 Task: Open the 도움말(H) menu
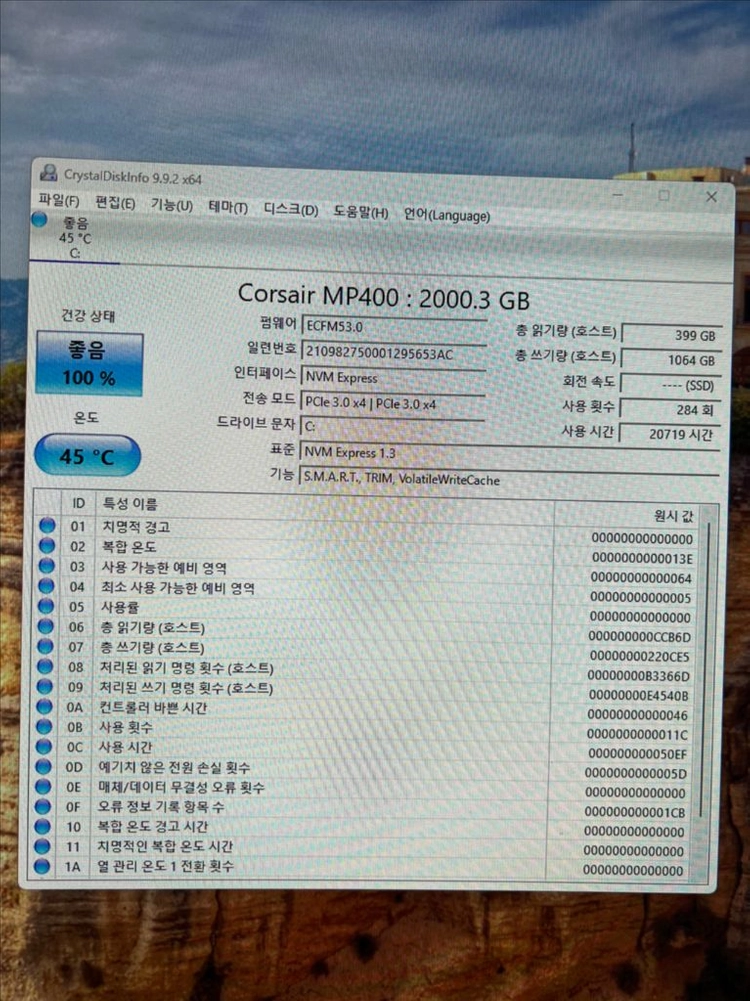[x=361, y=212]
